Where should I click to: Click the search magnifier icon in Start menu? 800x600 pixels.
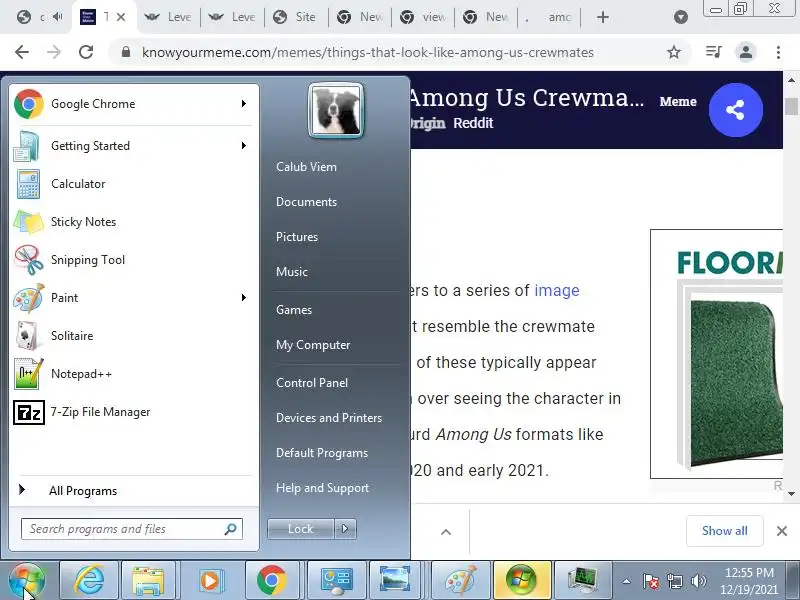point(231,529)
